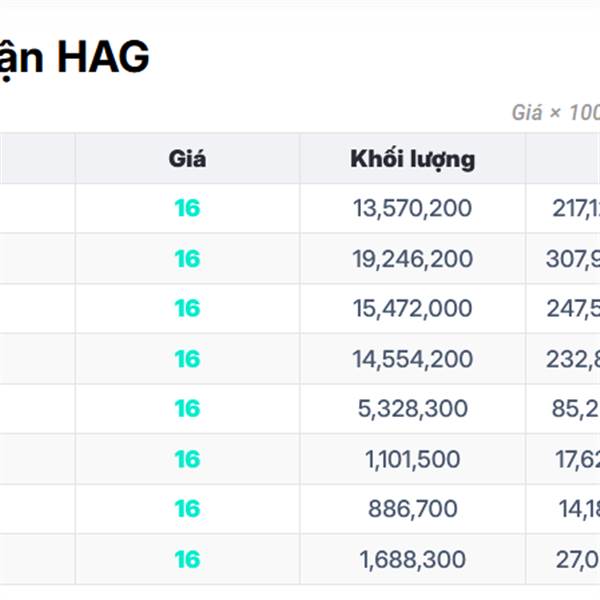This screenshot has height=600, width=600.
Task: Select the volume cell 14,554,200
Action: point(412,359)
